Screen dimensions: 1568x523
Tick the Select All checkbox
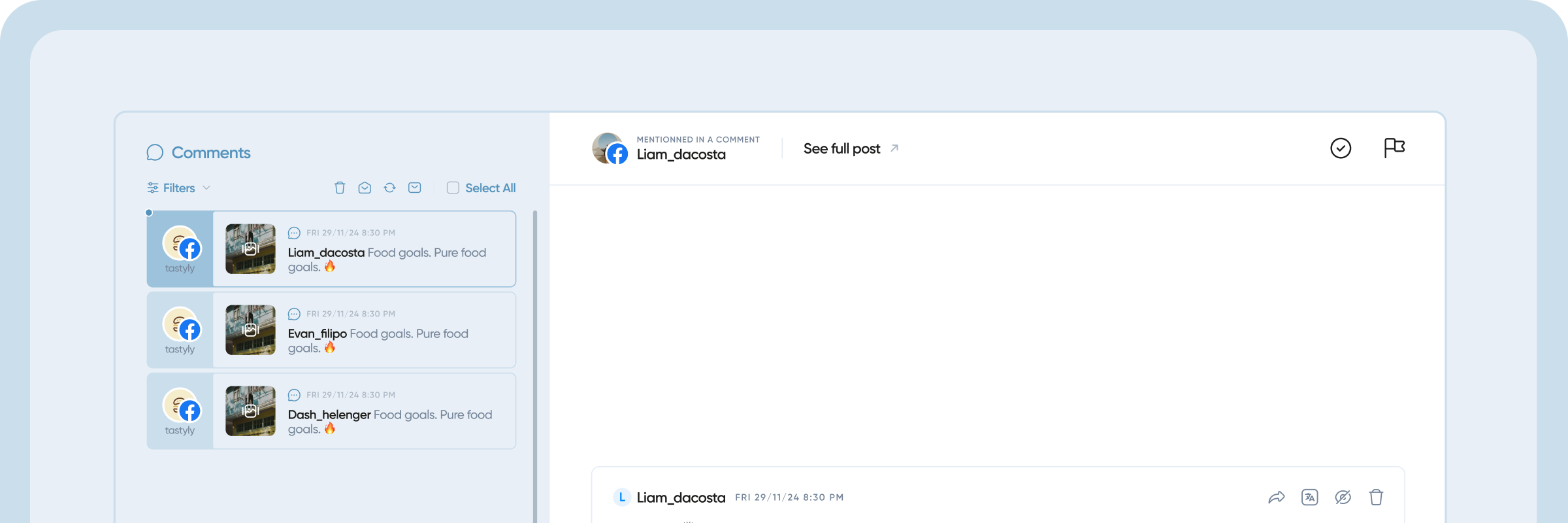(453, 188)
